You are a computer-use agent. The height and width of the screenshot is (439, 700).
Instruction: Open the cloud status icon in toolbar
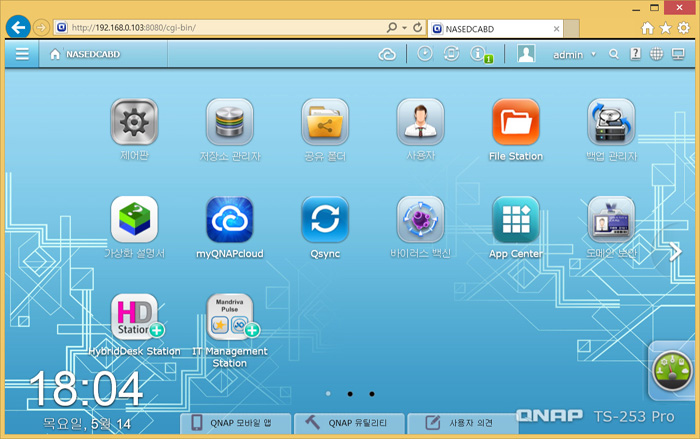coord(387,54)
